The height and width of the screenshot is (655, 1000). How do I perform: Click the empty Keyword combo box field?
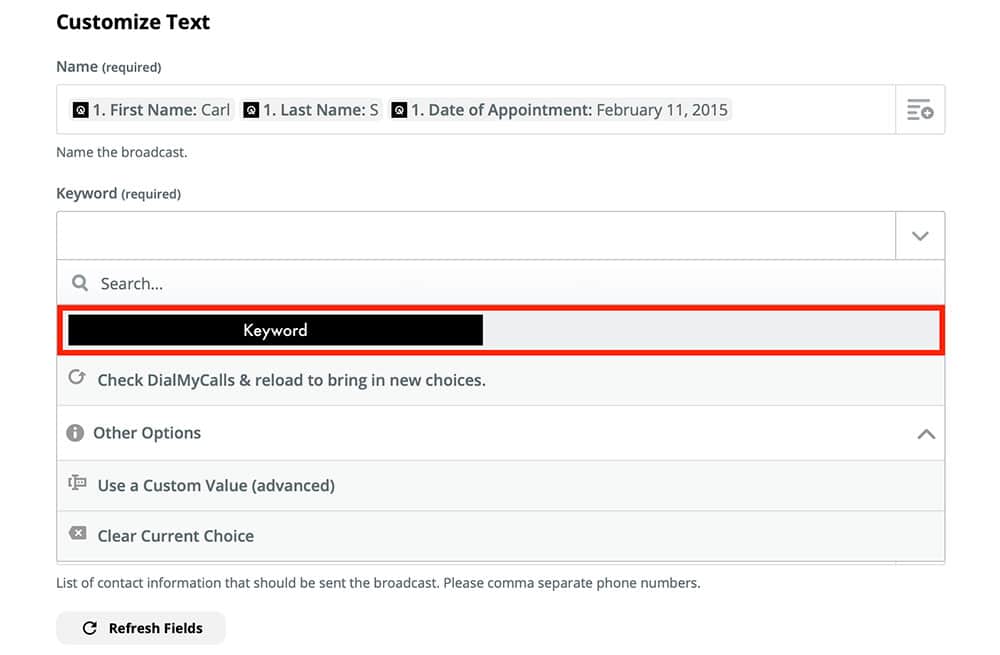click(x=476, y=236)
